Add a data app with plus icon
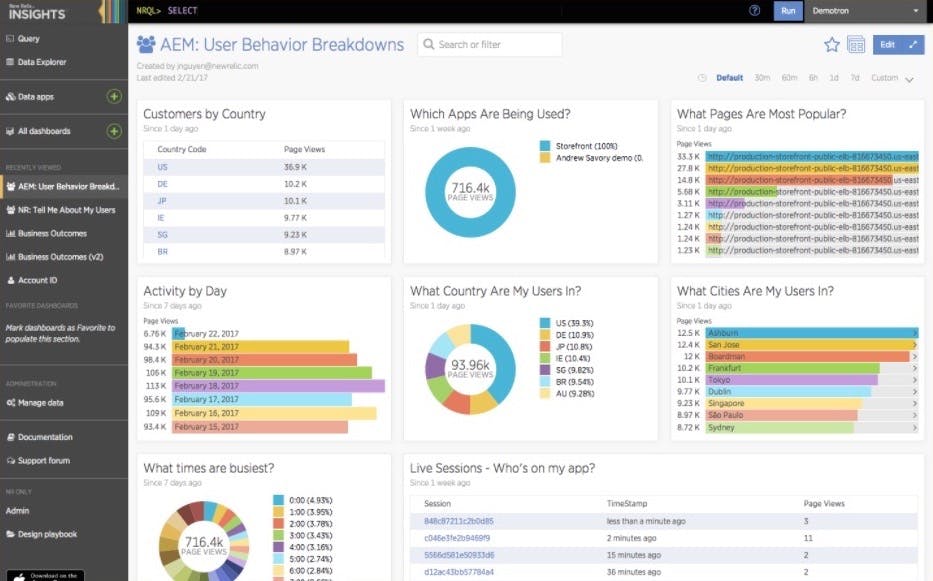 [114, 96]
